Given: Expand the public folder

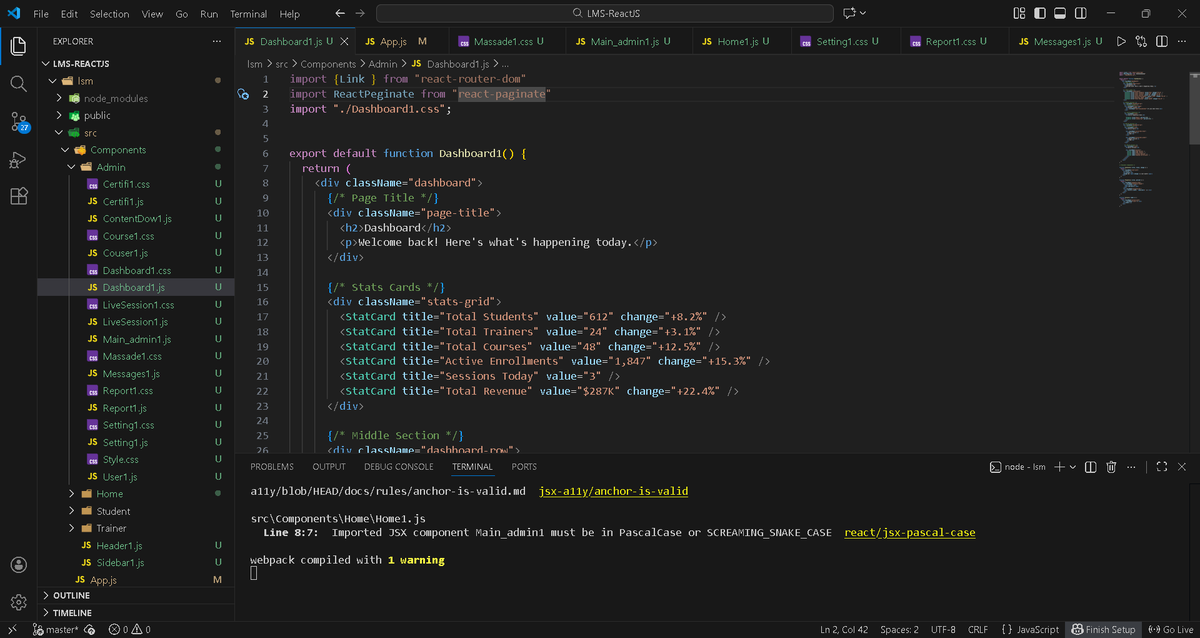Looking at the screenshot, I should coord(61,115).
